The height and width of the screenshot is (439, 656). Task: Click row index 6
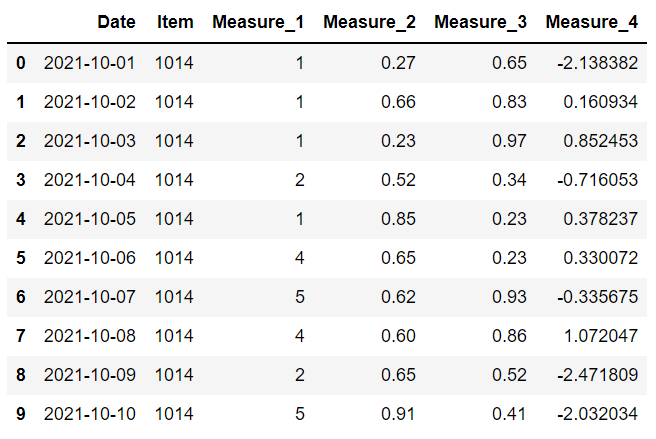pos(22,295)
